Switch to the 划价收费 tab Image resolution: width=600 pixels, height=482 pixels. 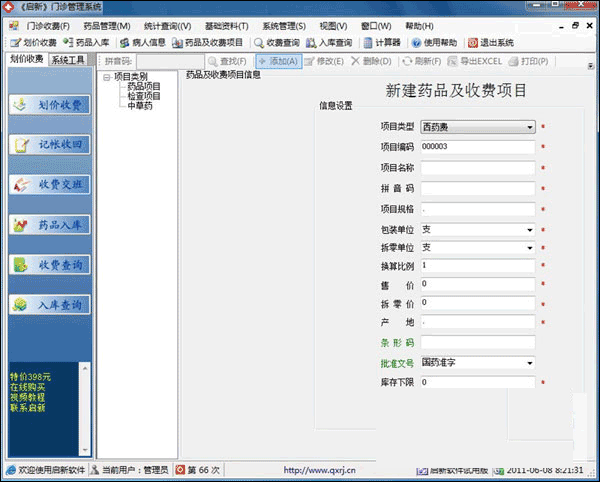coord(26,59)
